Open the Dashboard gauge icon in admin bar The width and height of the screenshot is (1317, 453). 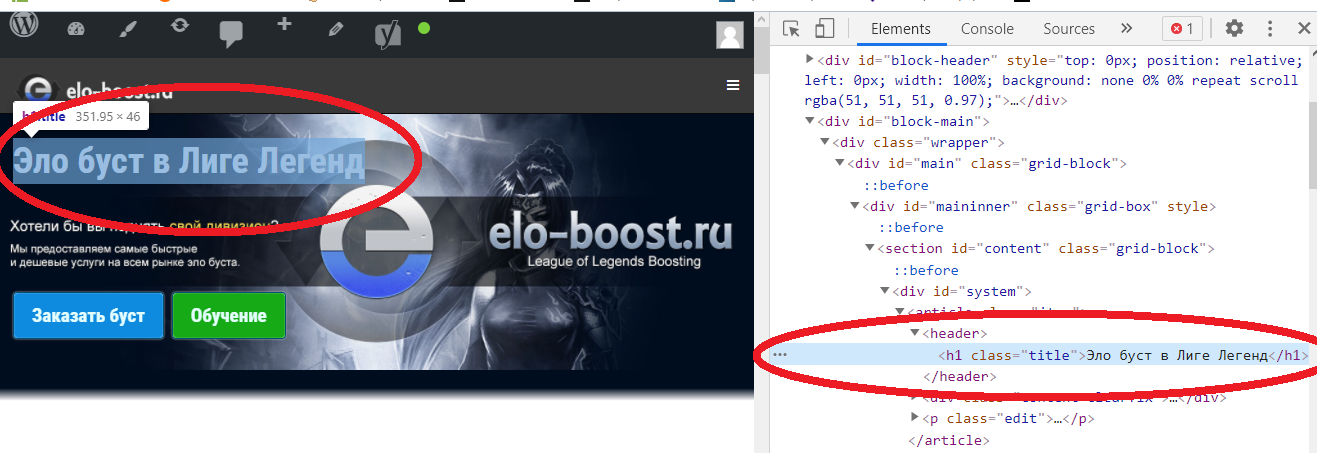tap(78, 29)
